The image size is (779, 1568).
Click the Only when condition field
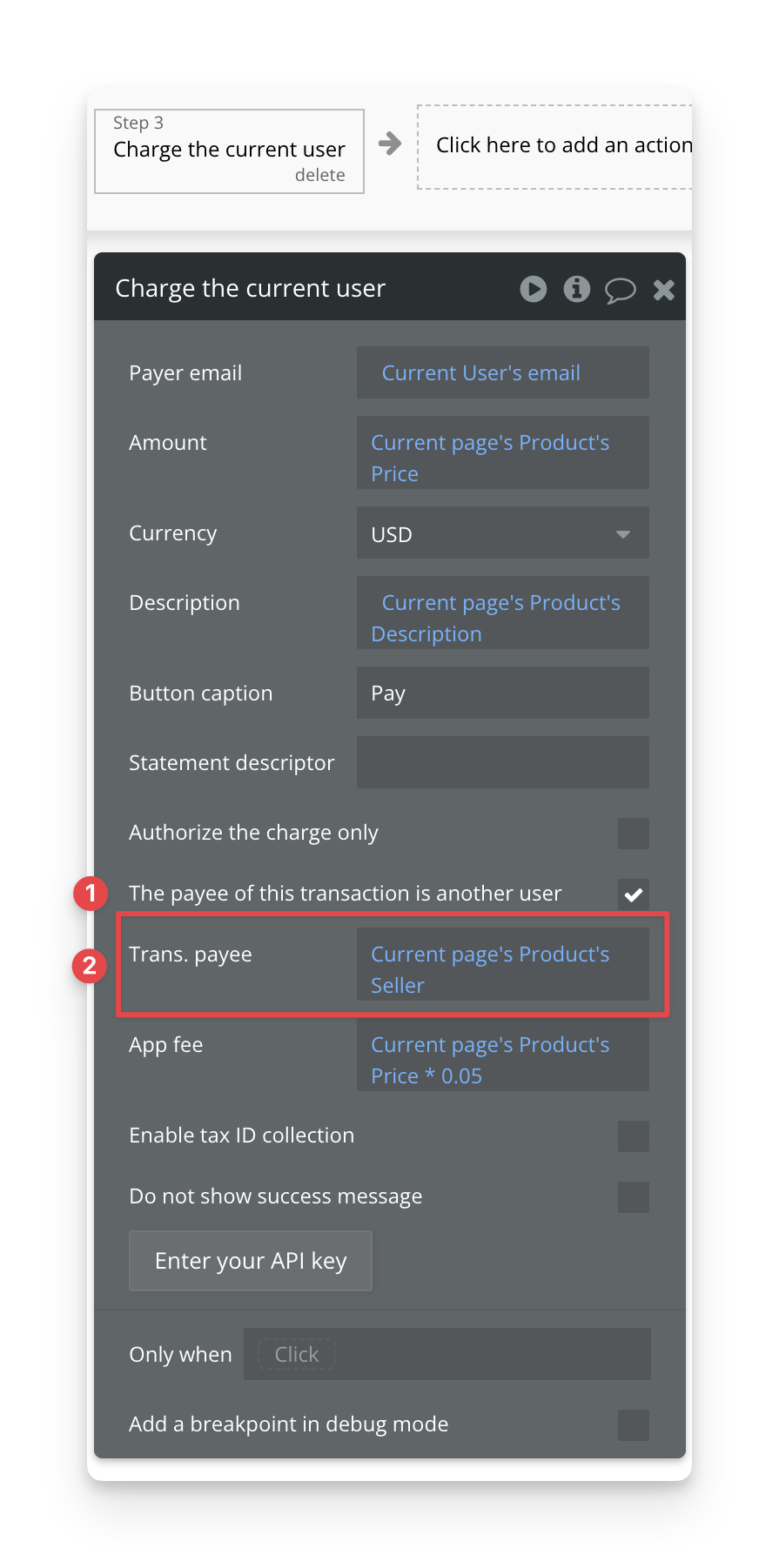pos(447,1354)
